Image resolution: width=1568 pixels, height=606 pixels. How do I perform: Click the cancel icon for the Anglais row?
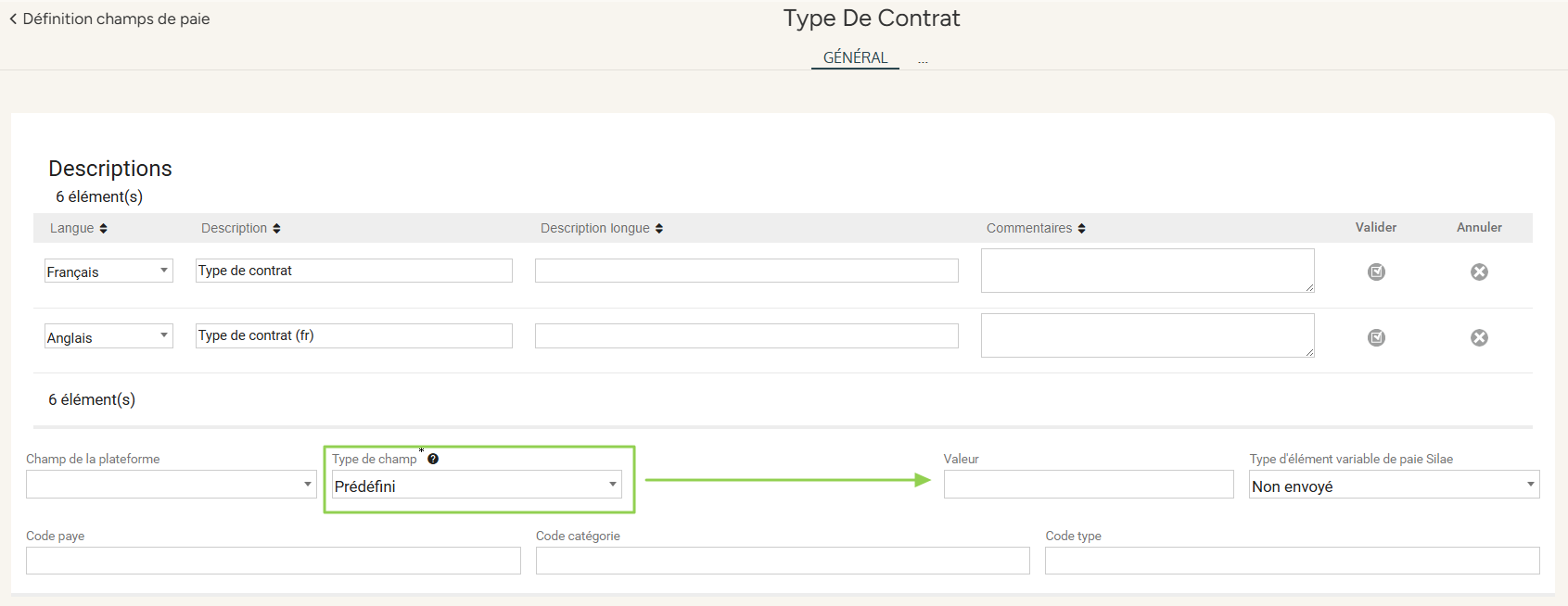[x=1479, y=337]
